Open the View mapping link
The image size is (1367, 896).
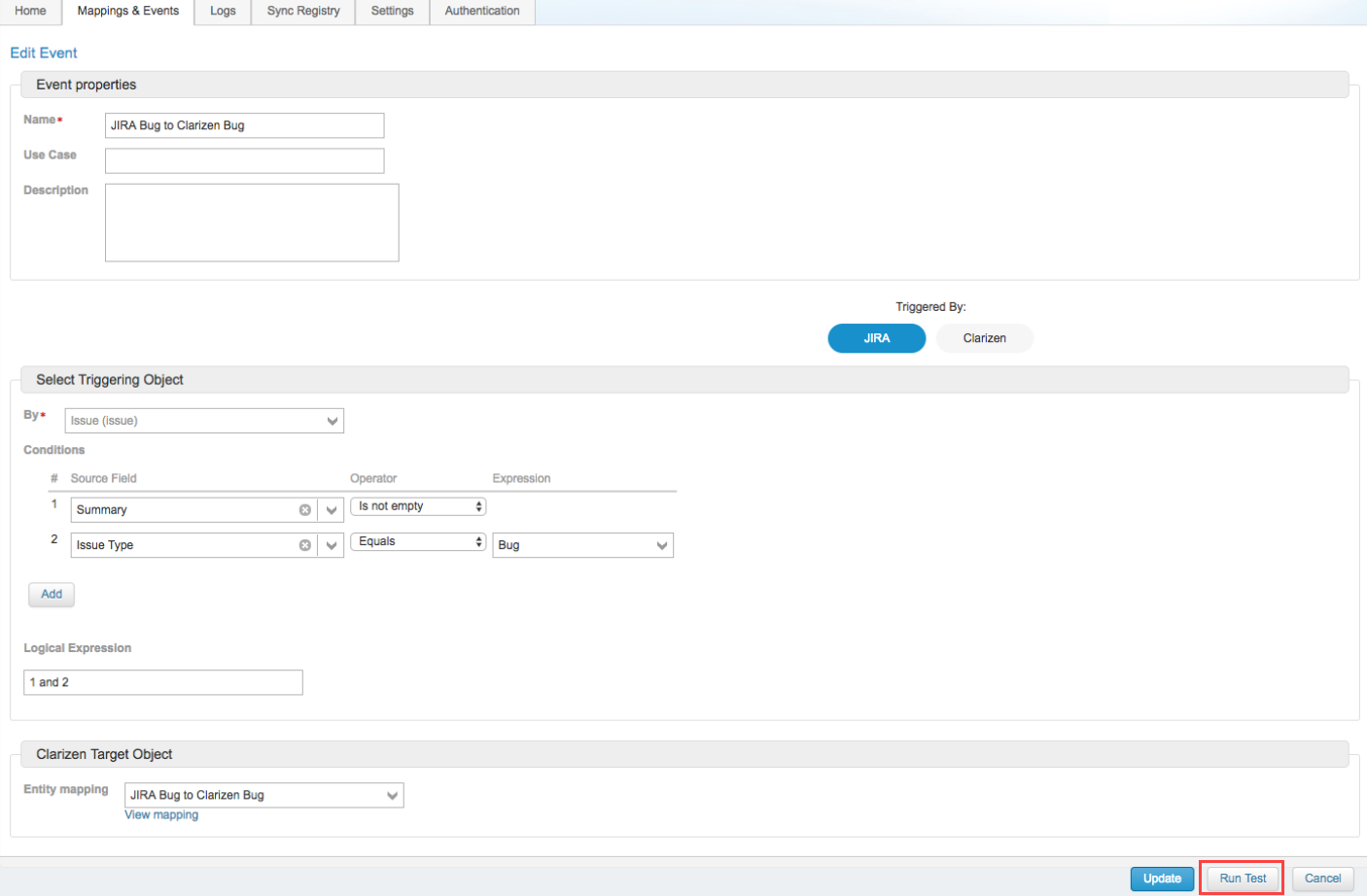click(x=161, y=815)
